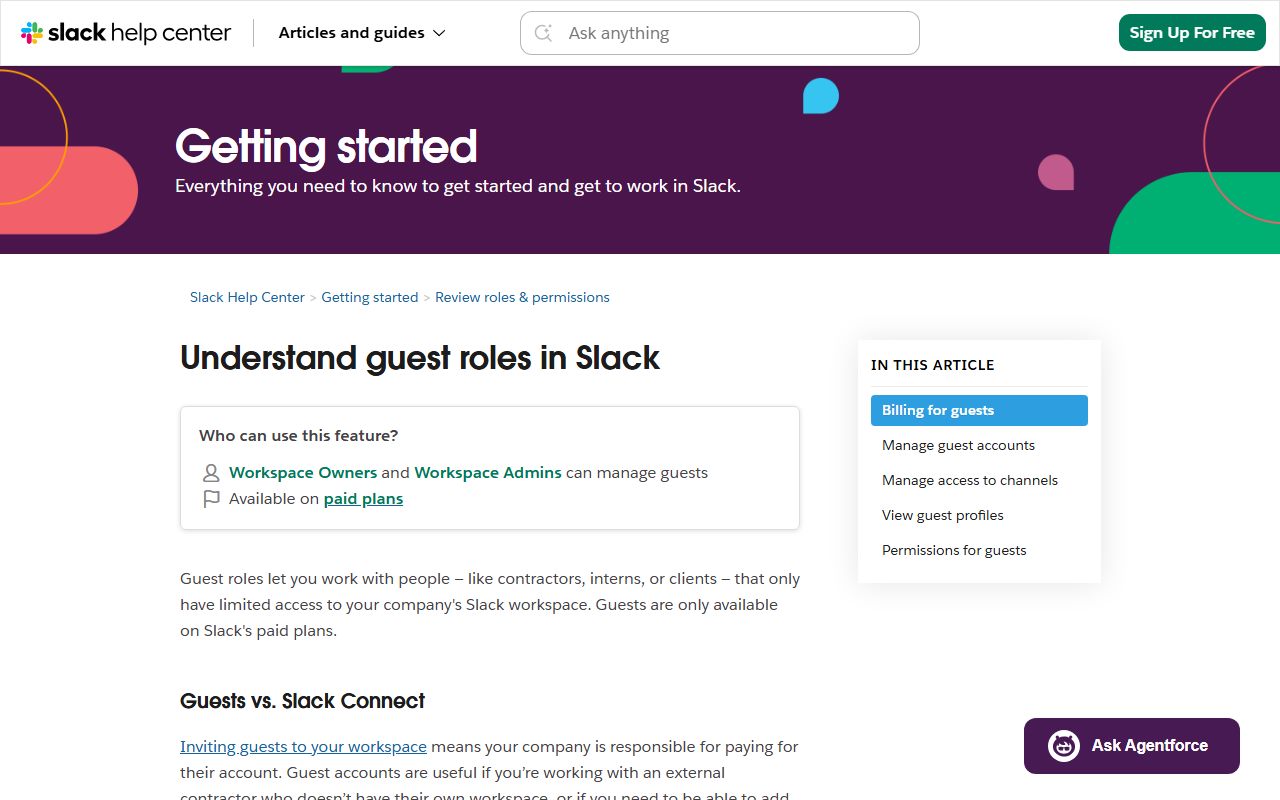Jump to Permissions for guests section
Screen dimensions: 1280x800
pos(979,550)
